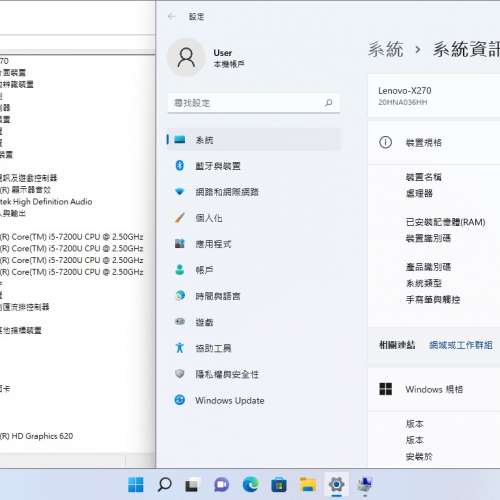
Task: Open 協助工具 accessibility settings
Action: [x=254, y=348]
